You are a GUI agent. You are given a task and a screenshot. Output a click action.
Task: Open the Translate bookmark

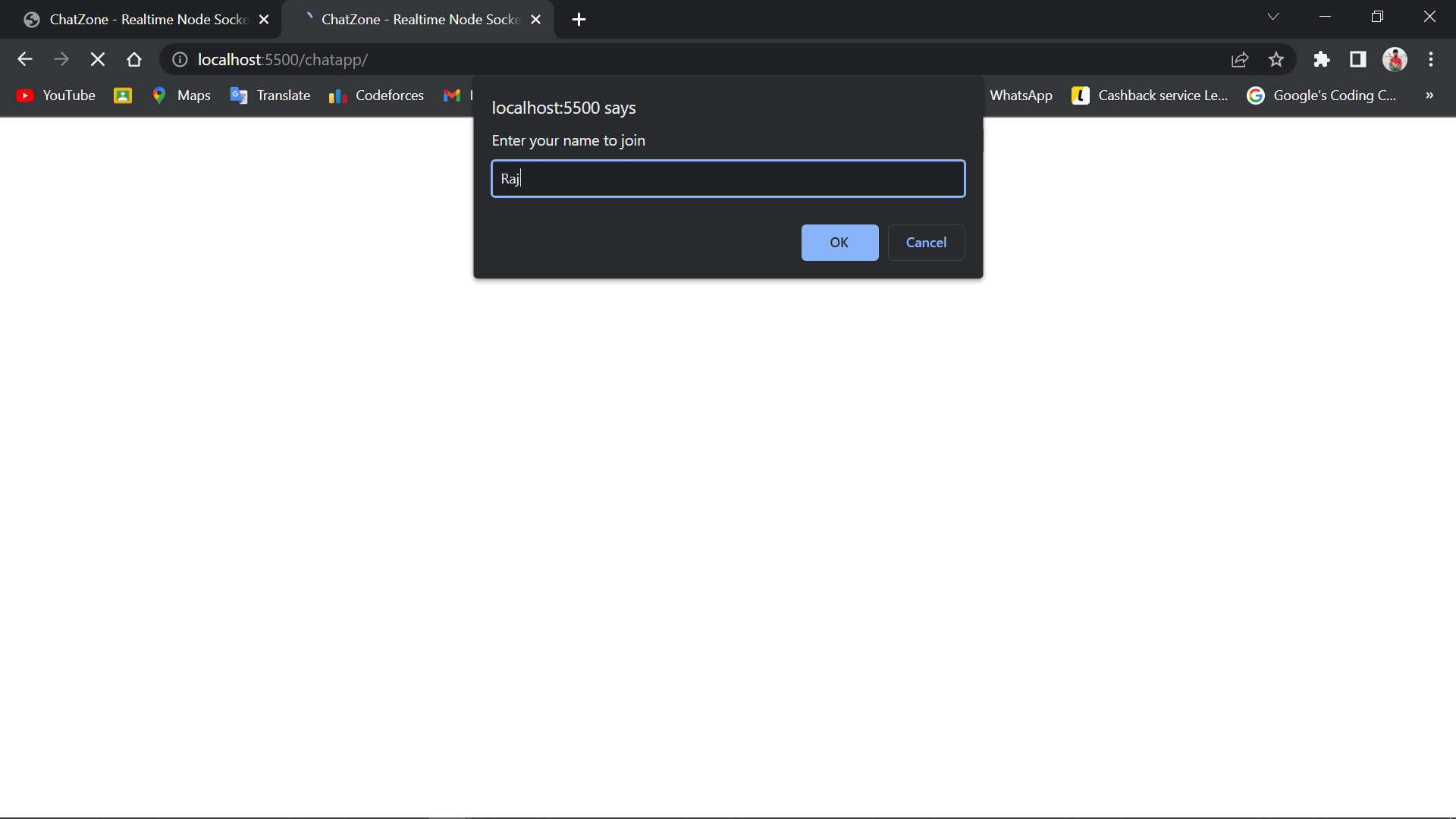[270, 96]
